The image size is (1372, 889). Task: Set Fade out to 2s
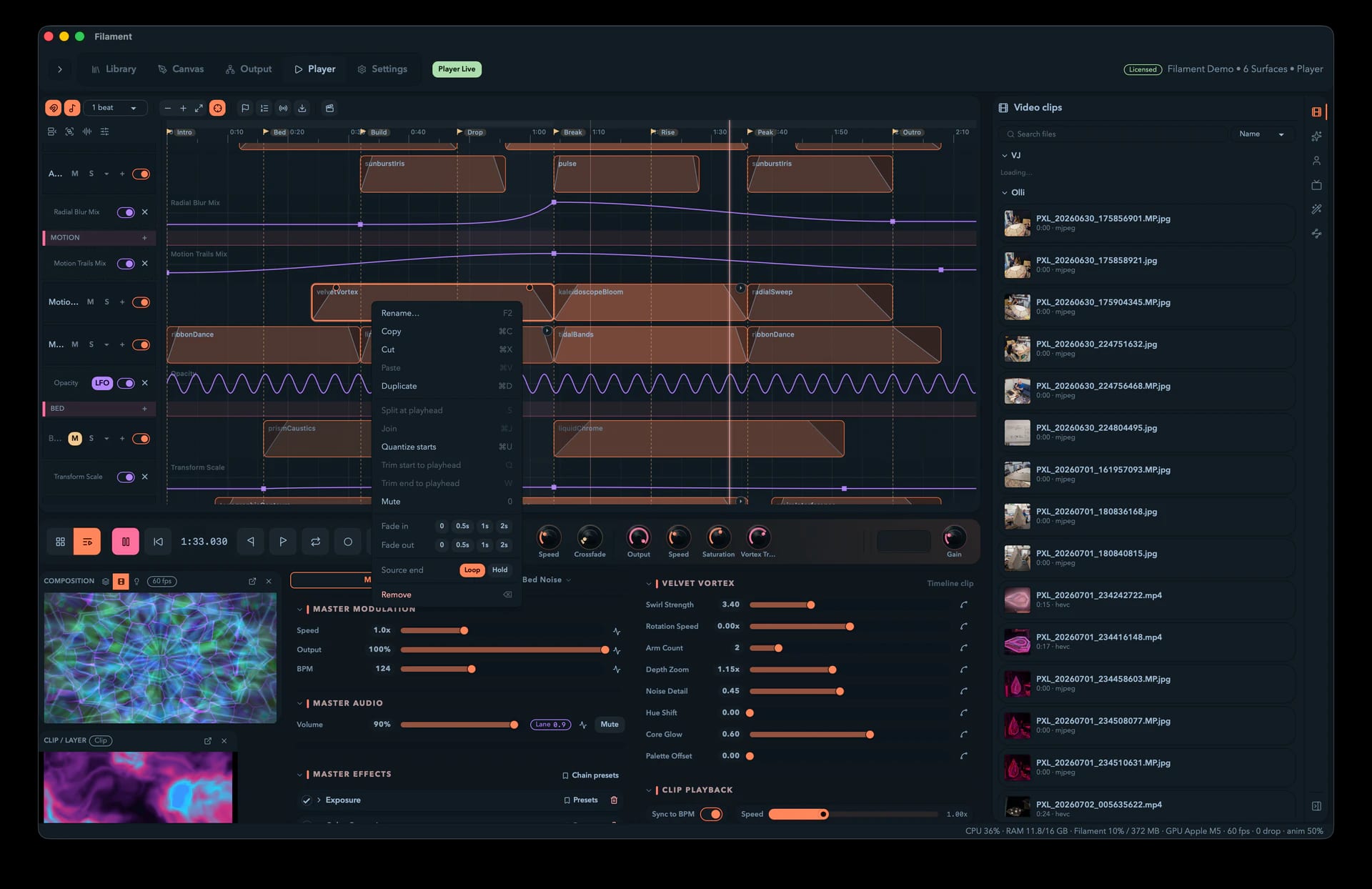tap(504, 545)
